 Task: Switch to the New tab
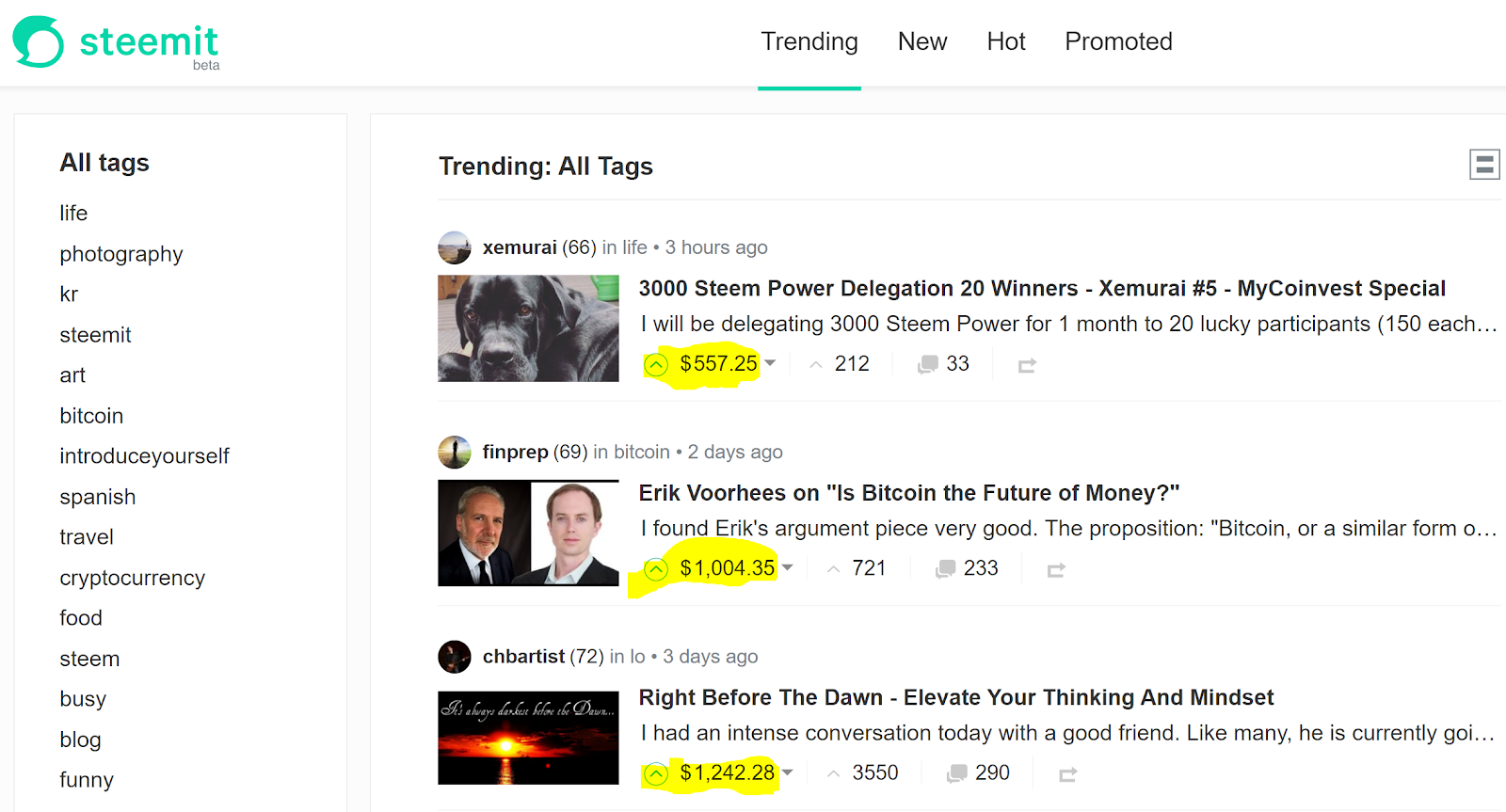point(922,41)
